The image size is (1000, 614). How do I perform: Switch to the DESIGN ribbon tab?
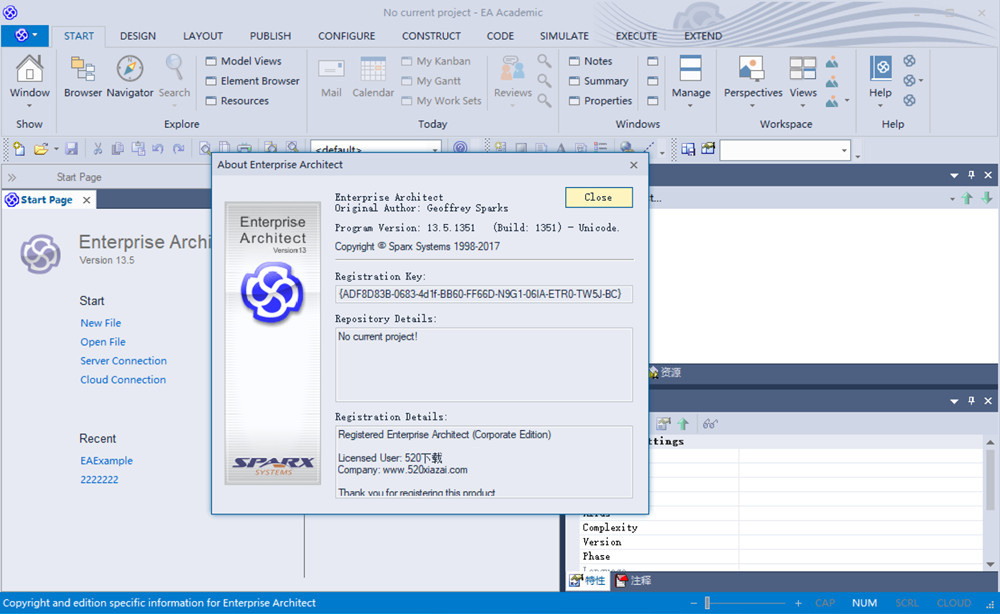click(x=138, y=36)
